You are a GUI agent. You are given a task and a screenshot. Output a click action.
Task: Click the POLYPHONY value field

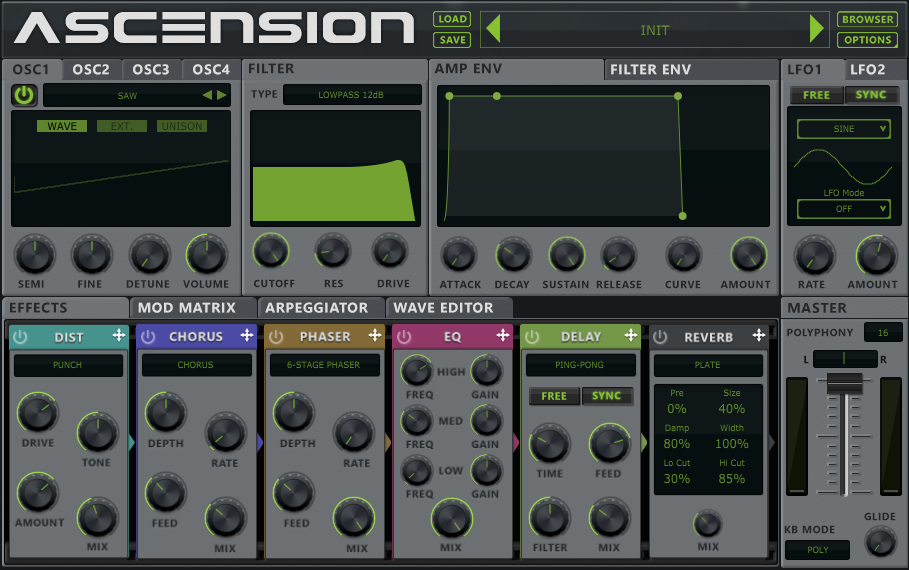pyautogui.click(x=883, y=332)
